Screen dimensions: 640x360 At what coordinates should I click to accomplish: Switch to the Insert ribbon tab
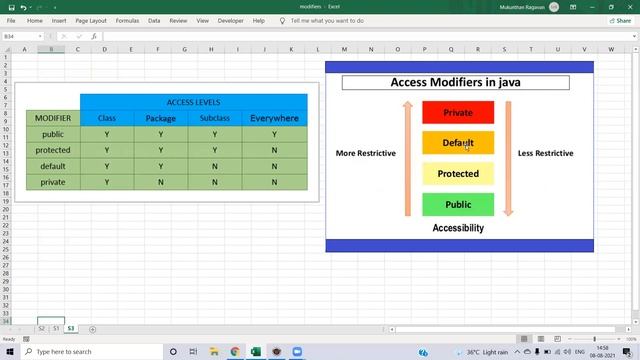(x=59, y=20)
